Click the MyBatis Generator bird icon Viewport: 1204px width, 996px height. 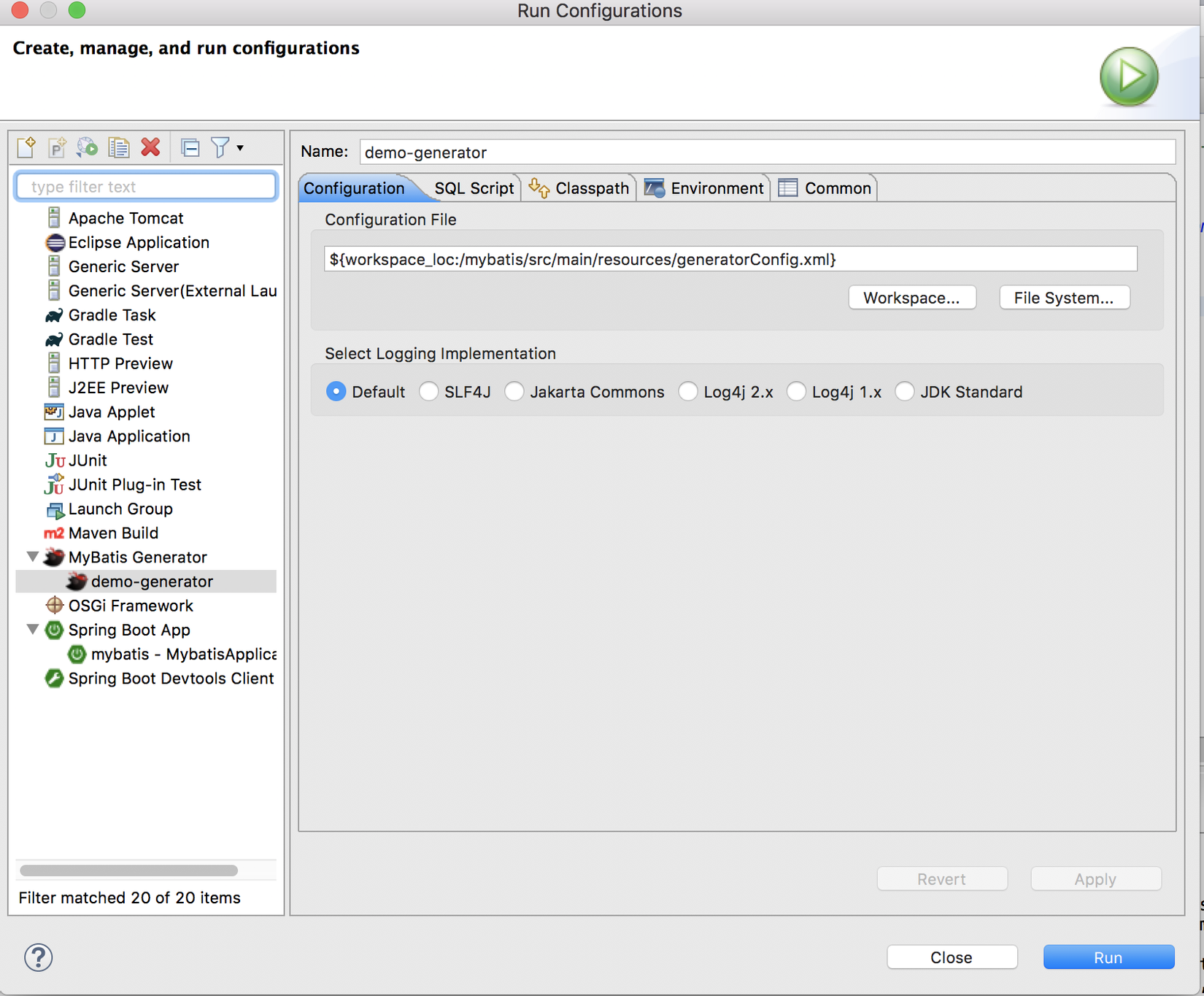(x=54, y=557)
